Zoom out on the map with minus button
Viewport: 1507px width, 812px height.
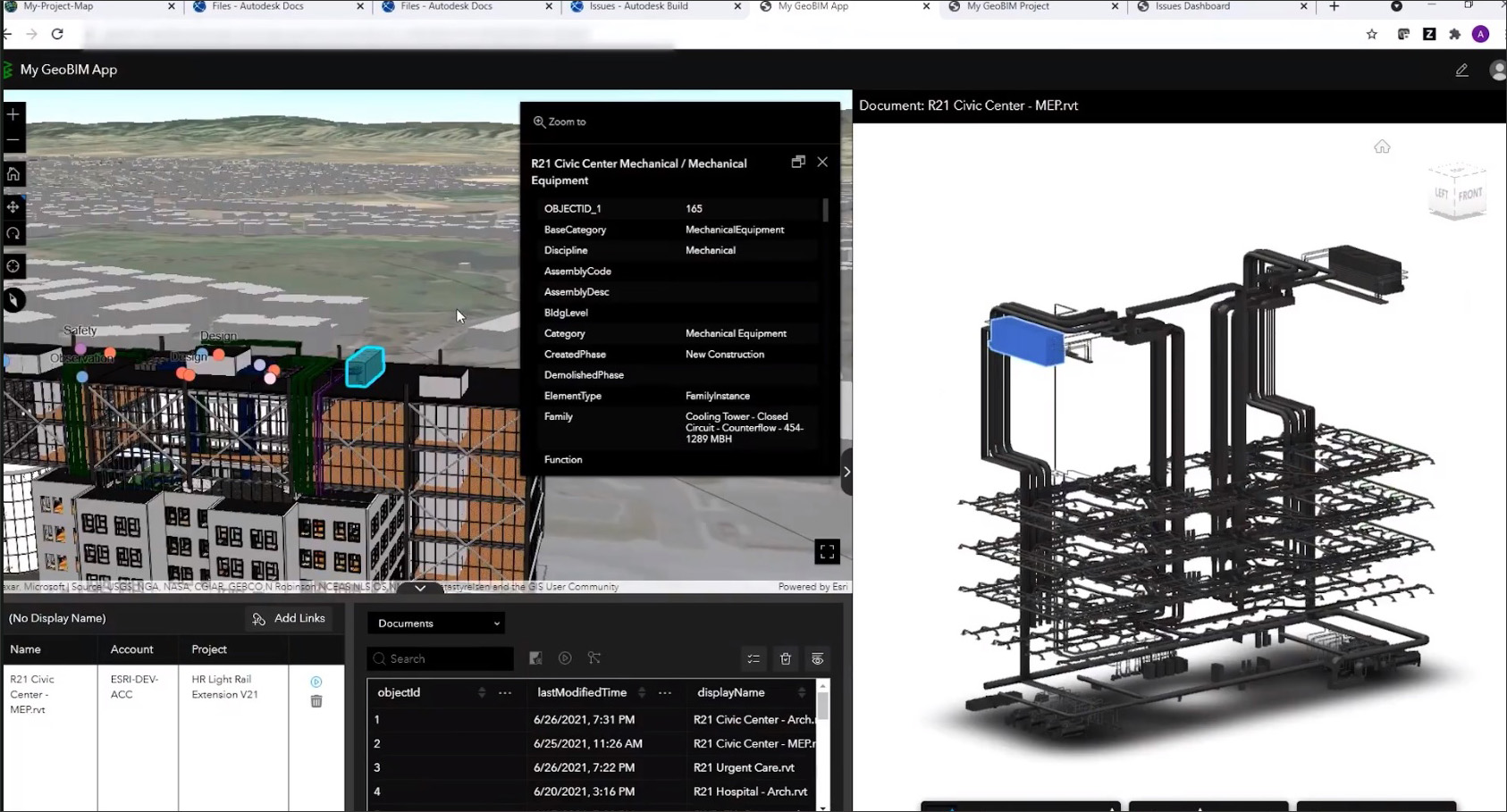point(13,139)
